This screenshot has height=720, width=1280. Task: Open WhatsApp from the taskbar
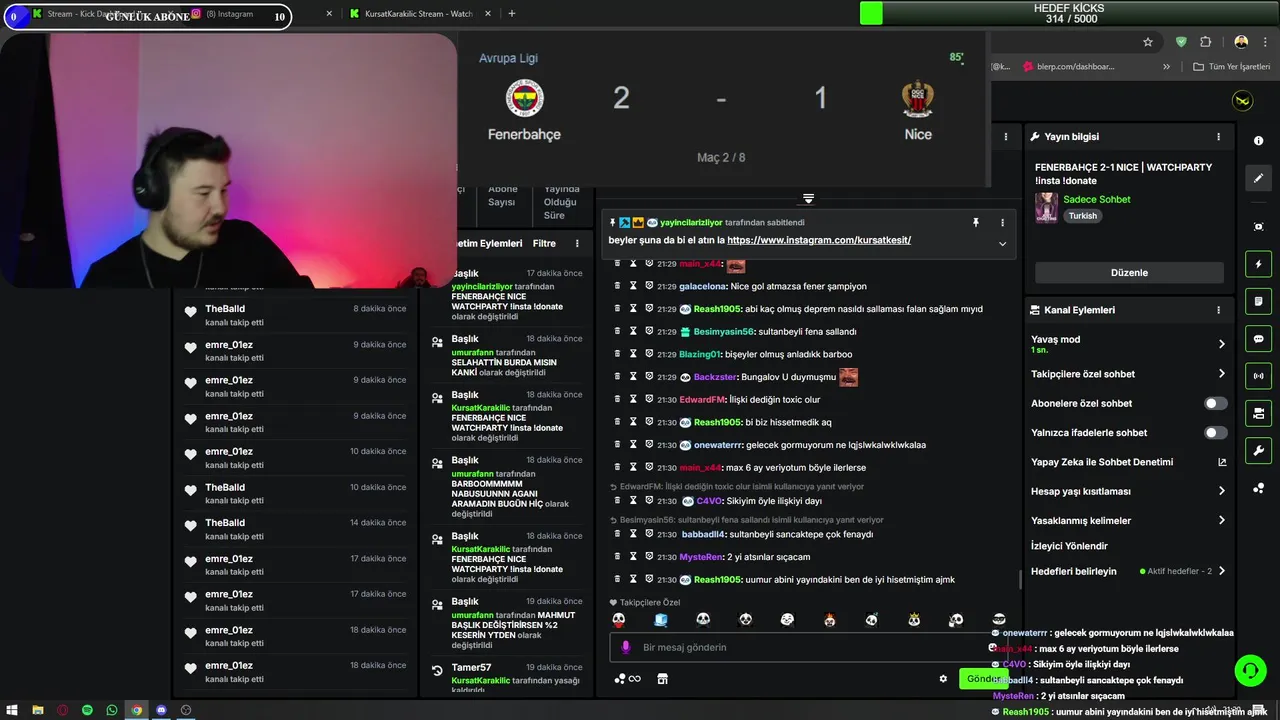112,710
